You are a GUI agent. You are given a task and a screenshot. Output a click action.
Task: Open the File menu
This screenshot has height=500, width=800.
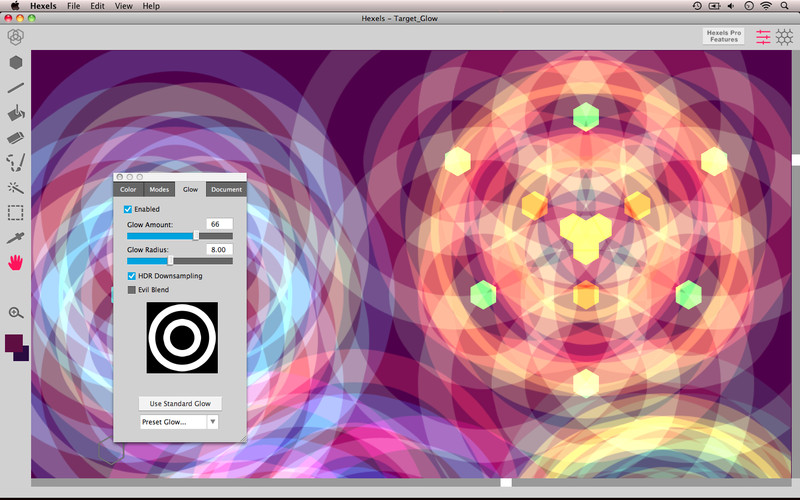click(73, 6)
